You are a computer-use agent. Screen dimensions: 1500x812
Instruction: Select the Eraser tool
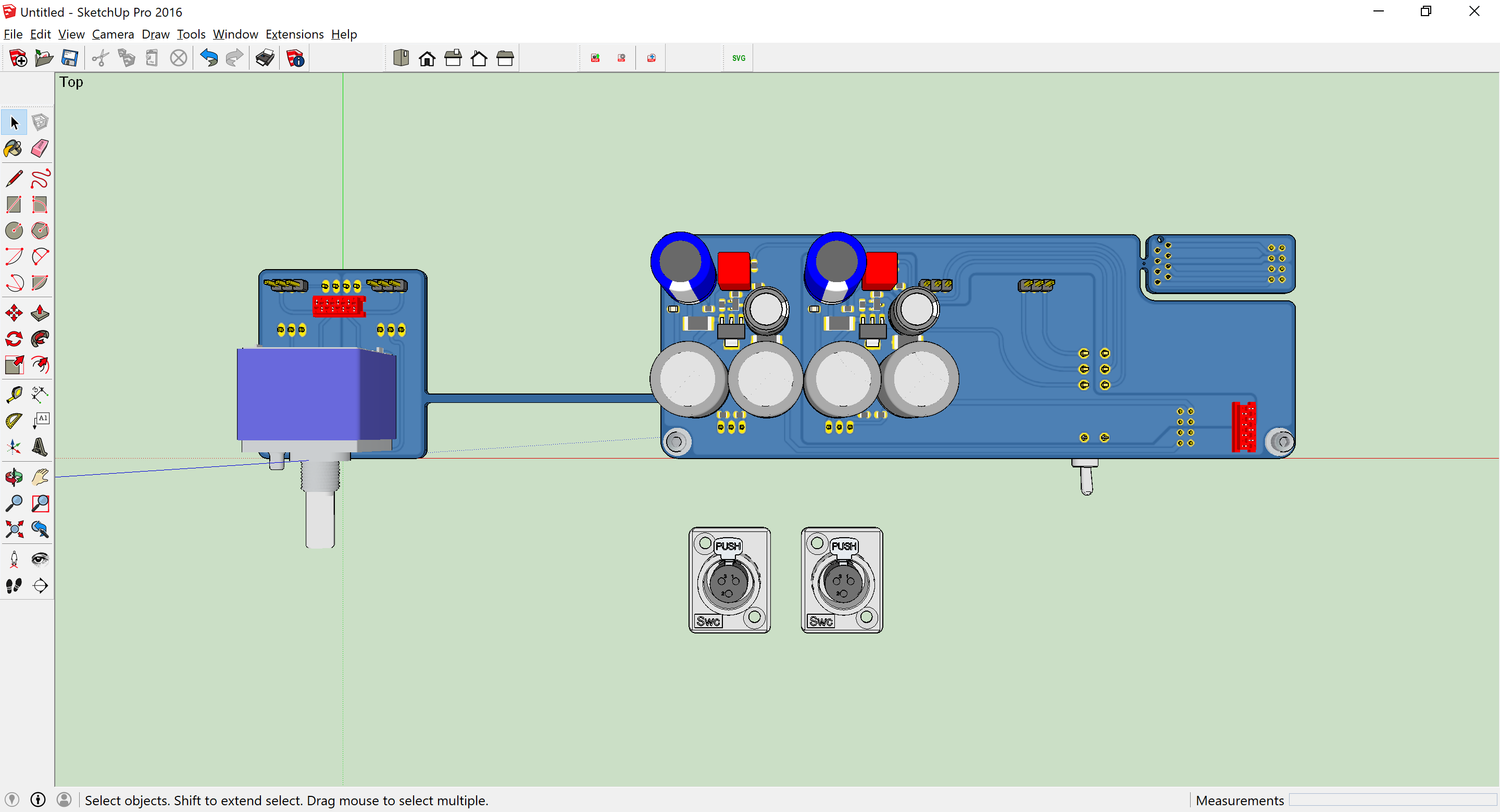point(40,148)
